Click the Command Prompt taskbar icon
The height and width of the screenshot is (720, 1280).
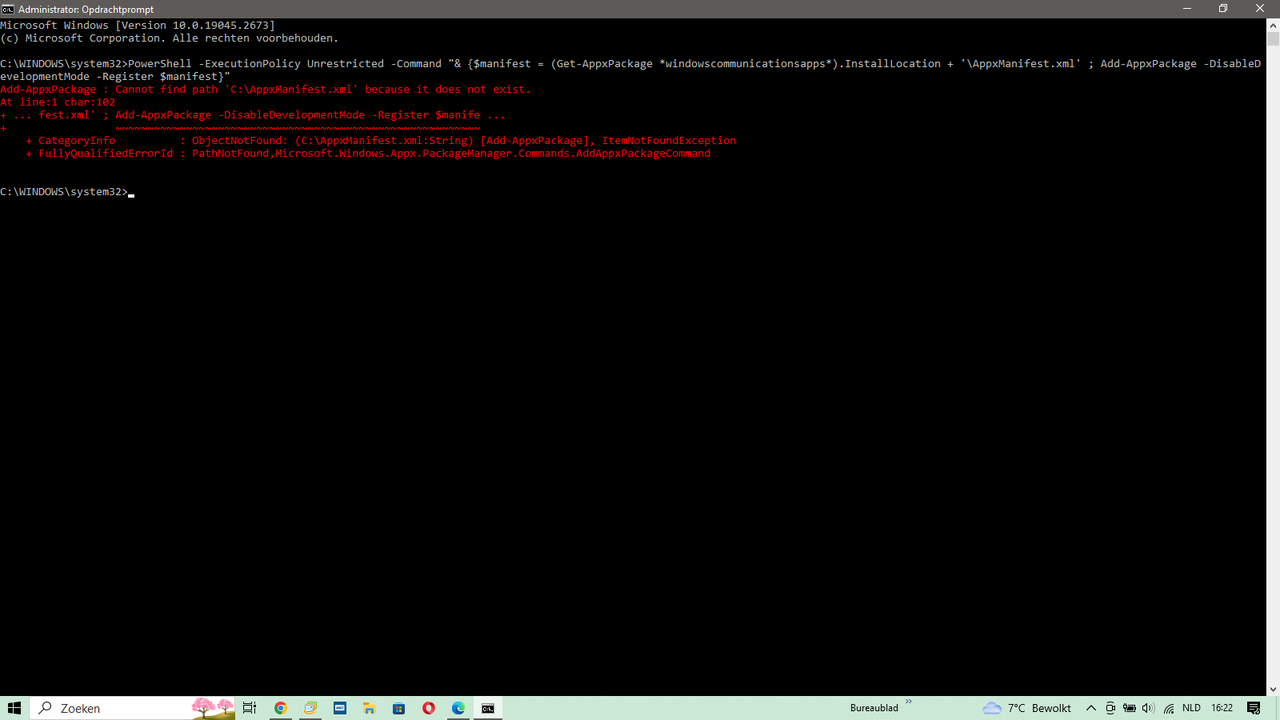click(488, 708)
